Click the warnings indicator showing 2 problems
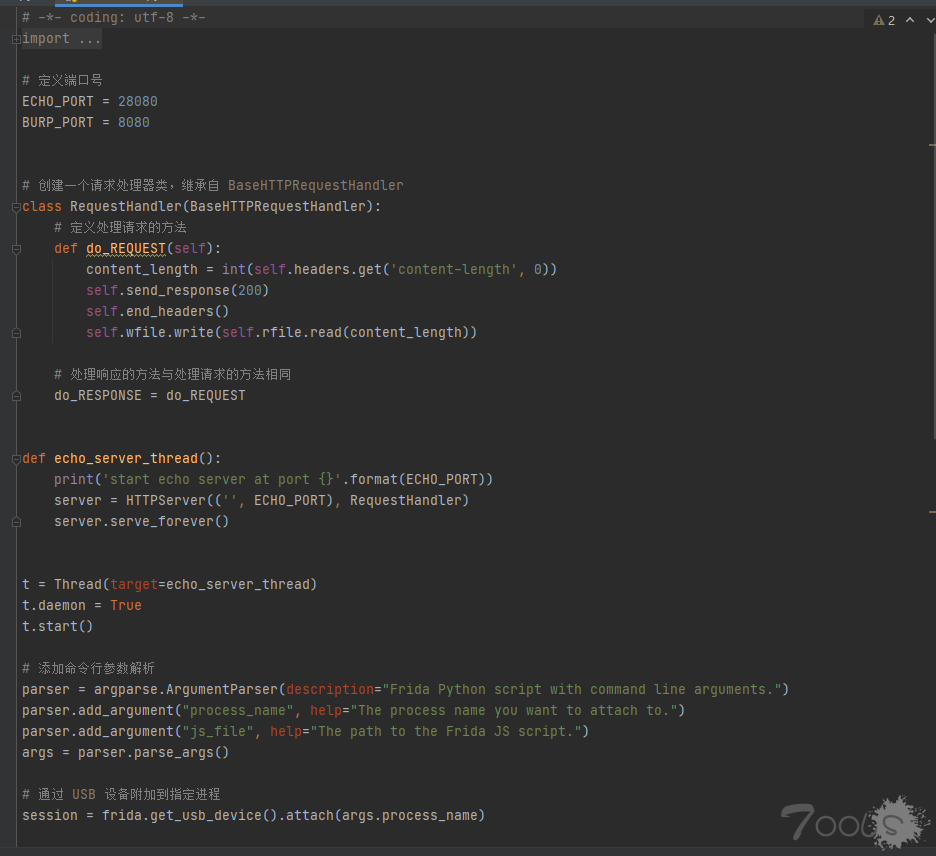This screenshot has width=936, height=856. (x=884, y=20)
